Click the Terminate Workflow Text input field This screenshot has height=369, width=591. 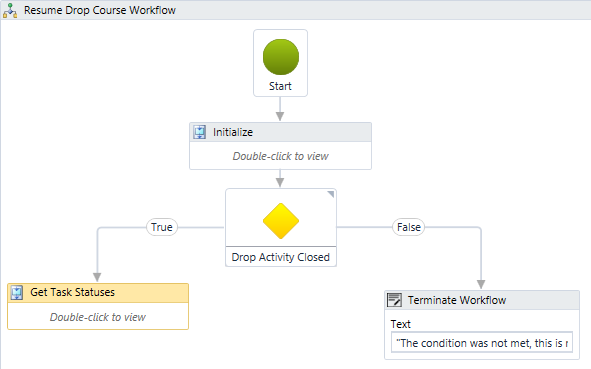(x=482, y=343)
